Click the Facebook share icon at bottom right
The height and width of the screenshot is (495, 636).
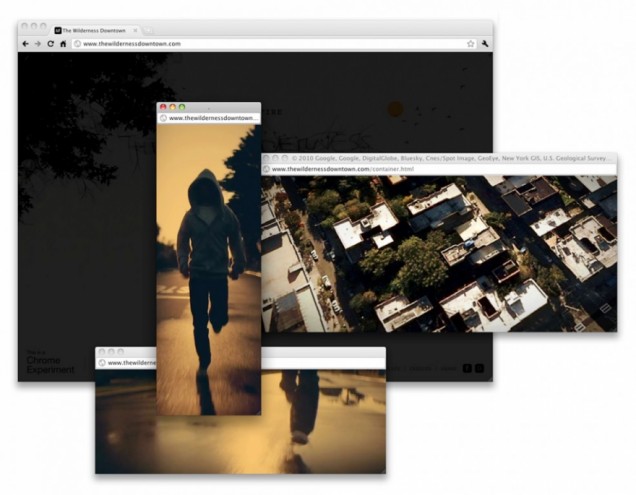tap(467, 369)
